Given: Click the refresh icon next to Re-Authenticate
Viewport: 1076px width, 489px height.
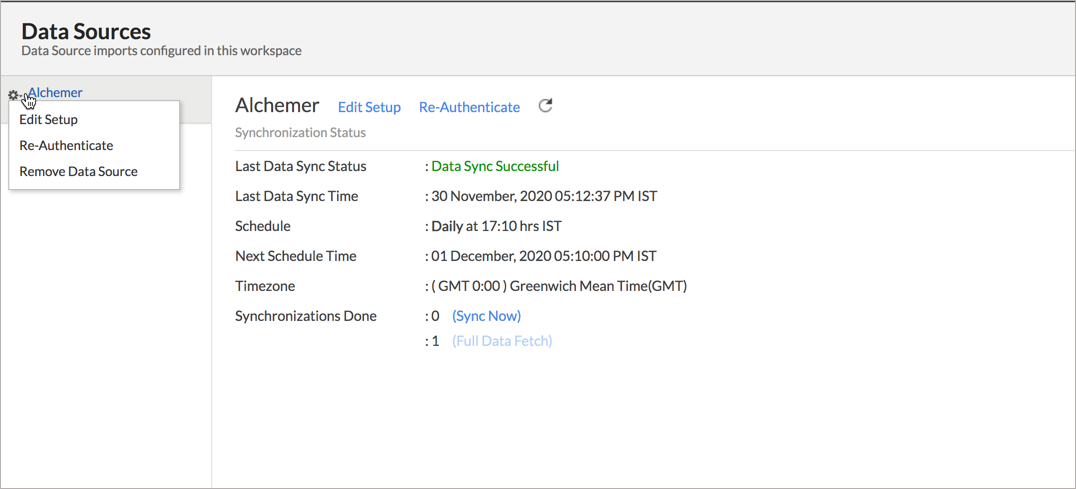Looking at the screenshot, I should 545,106.
